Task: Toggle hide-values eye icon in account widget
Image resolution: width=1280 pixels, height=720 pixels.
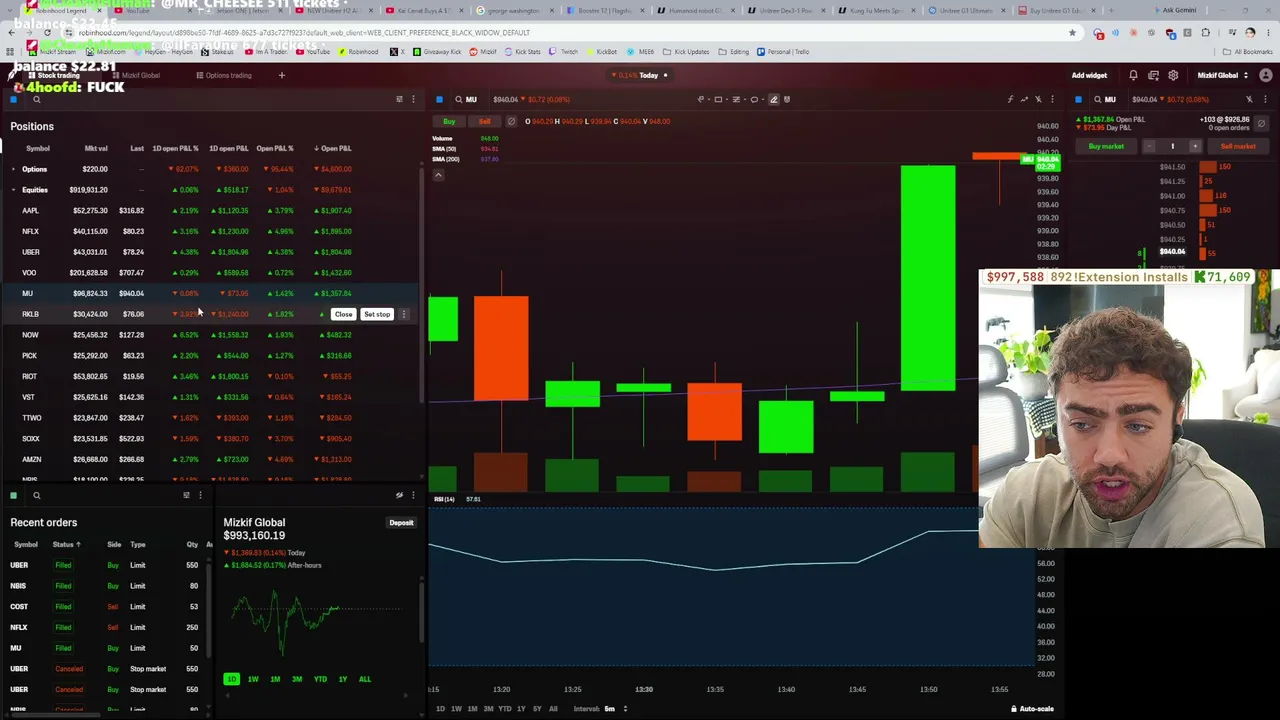Action: 399,495
